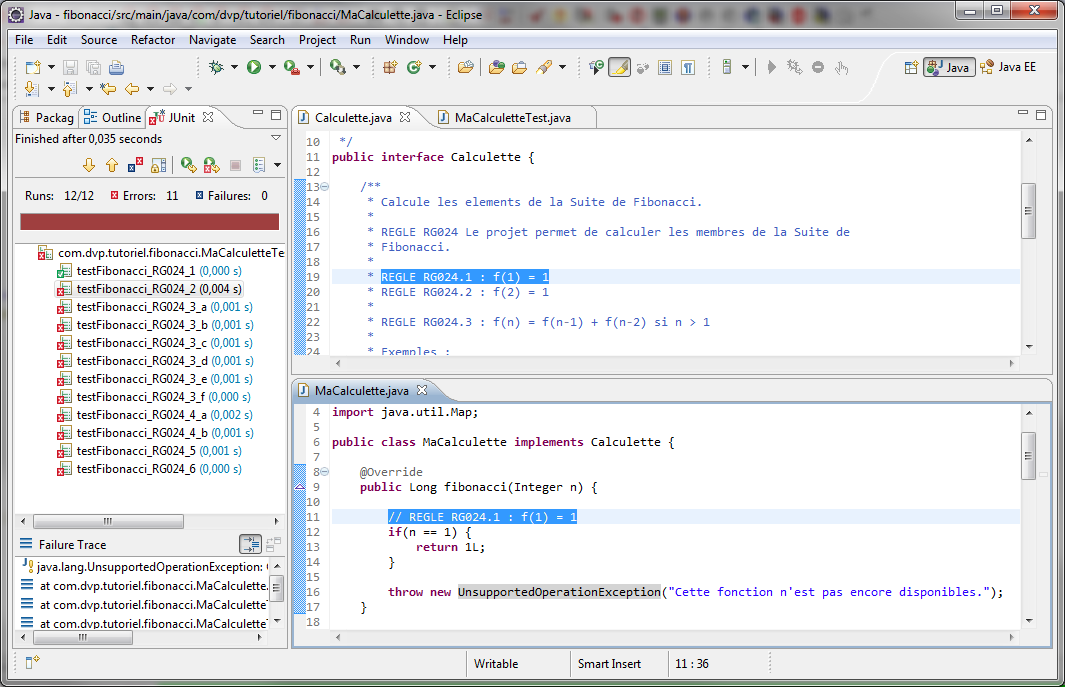Image resolution: width=1065 pixels, height=687 pixels.
Task: Click the Failure Trace horizontal scrollbar
Action: point(140,637)
